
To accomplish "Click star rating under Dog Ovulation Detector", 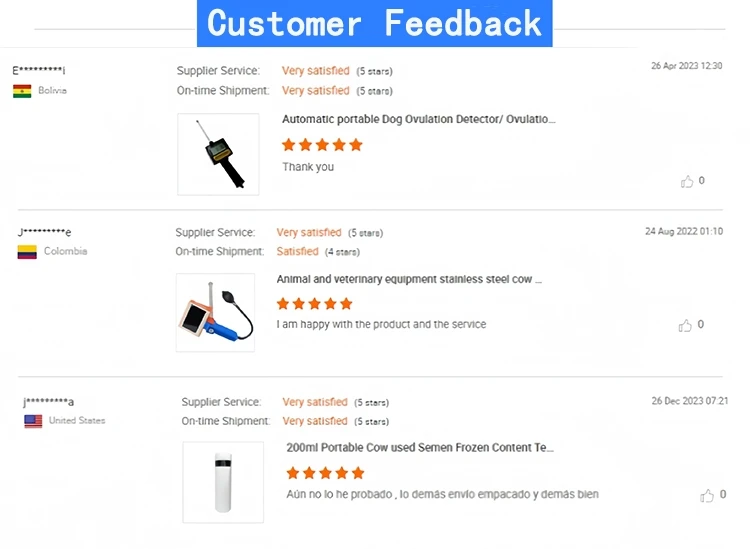I will point(322,145).
